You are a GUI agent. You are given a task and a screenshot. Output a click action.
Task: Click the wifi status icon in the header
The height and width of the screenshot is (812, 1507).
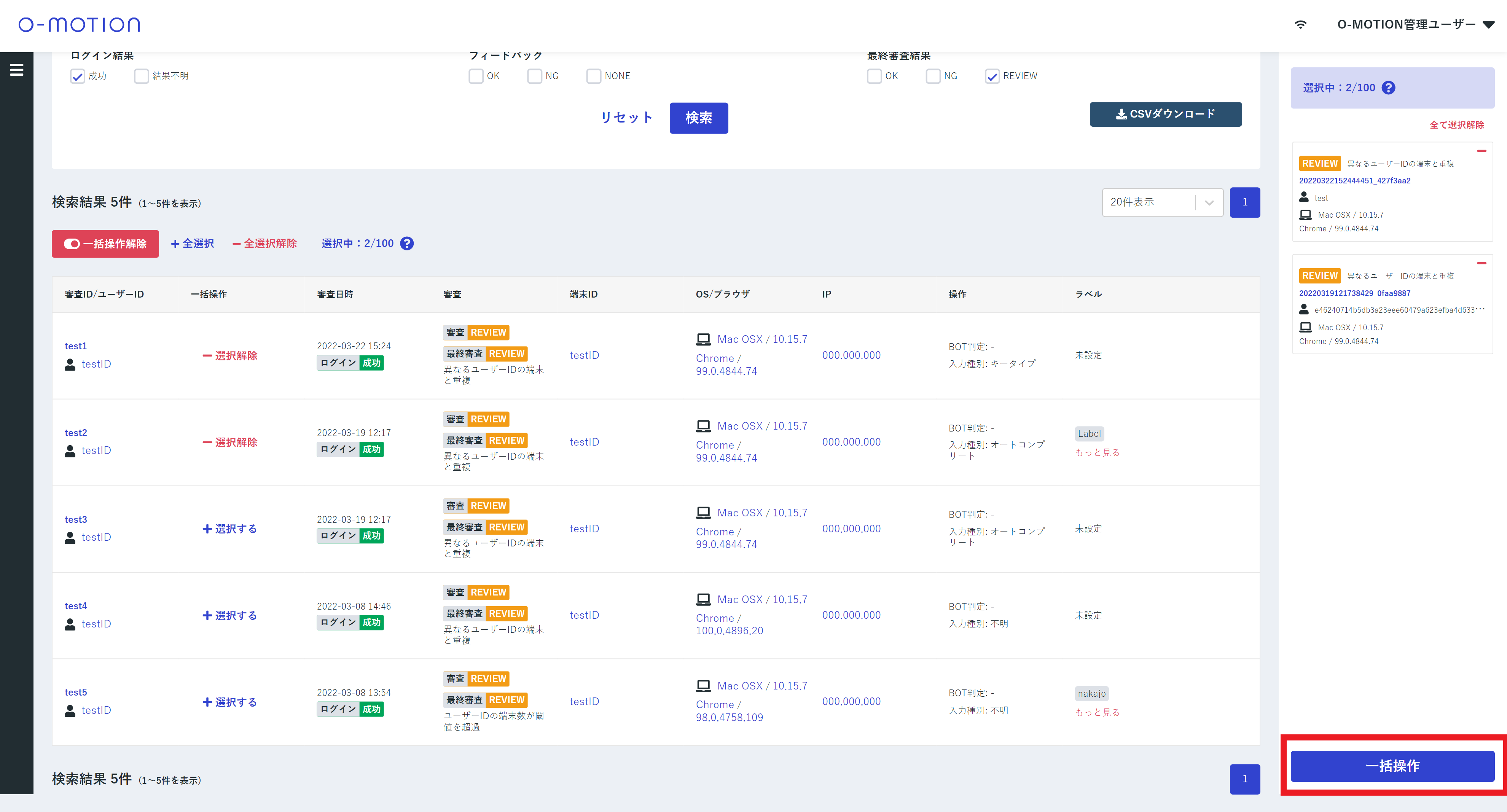pos(1300,25)
